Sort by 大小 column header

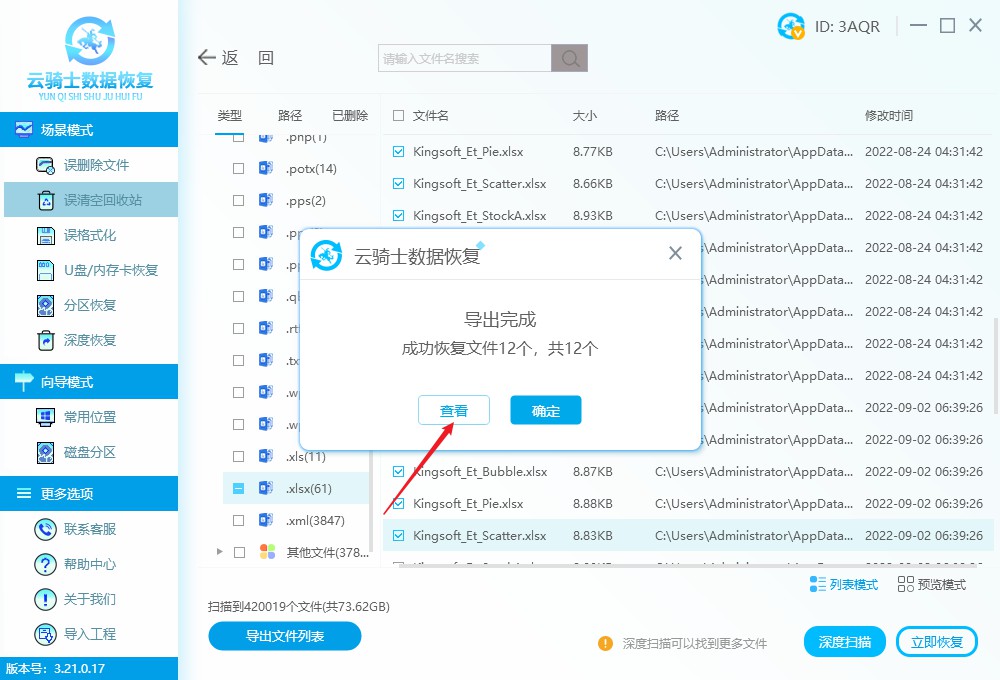coord(585,115)
